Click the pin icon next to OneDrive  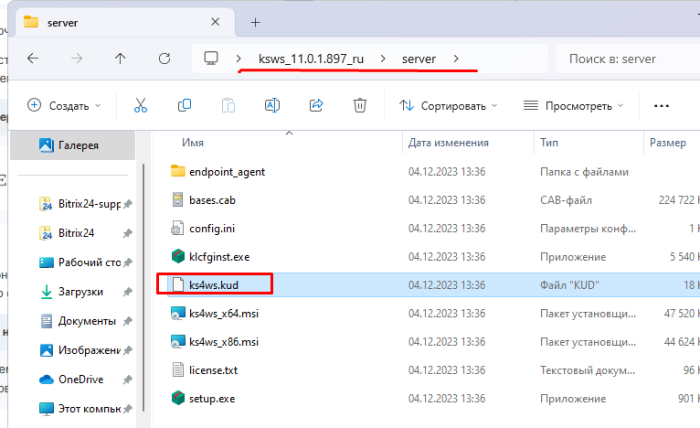(x=128, y=379)
